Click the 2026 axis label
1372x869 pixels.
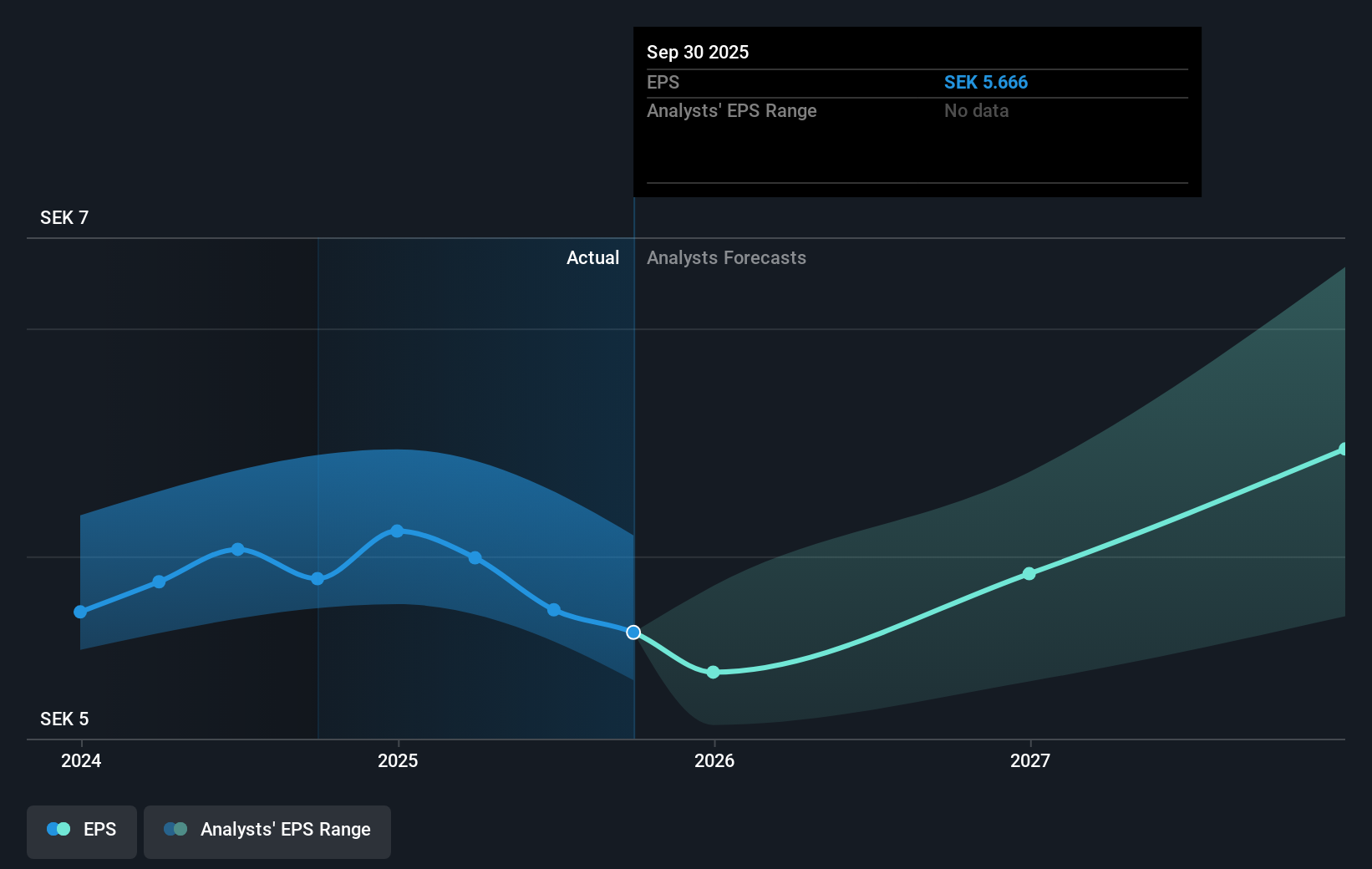713,760
